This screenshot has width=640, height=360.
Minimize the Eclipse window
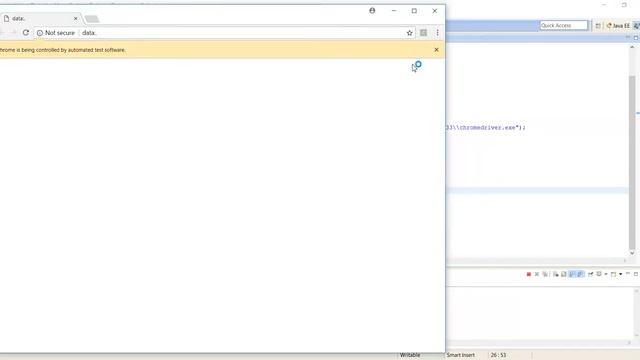click(604, 4)
